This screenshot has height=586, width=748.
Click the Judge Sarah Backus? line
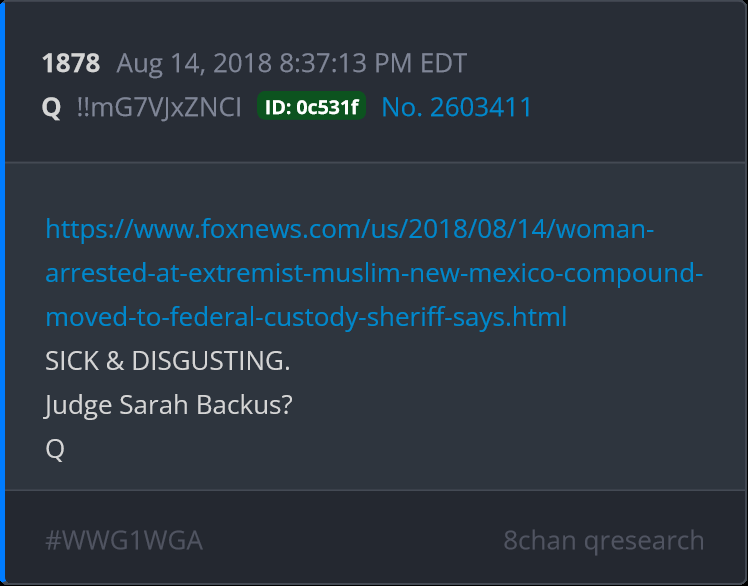pos(168,405)
